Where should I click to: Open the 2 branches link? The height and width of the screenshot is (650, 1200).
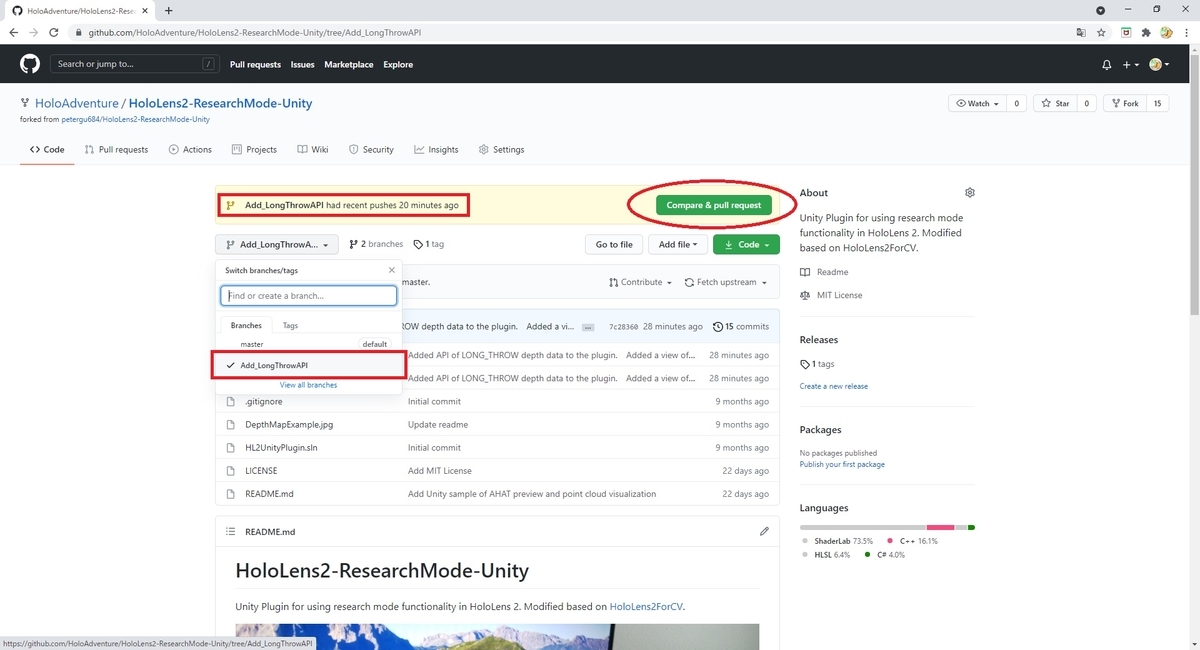[x=375, y=244]
